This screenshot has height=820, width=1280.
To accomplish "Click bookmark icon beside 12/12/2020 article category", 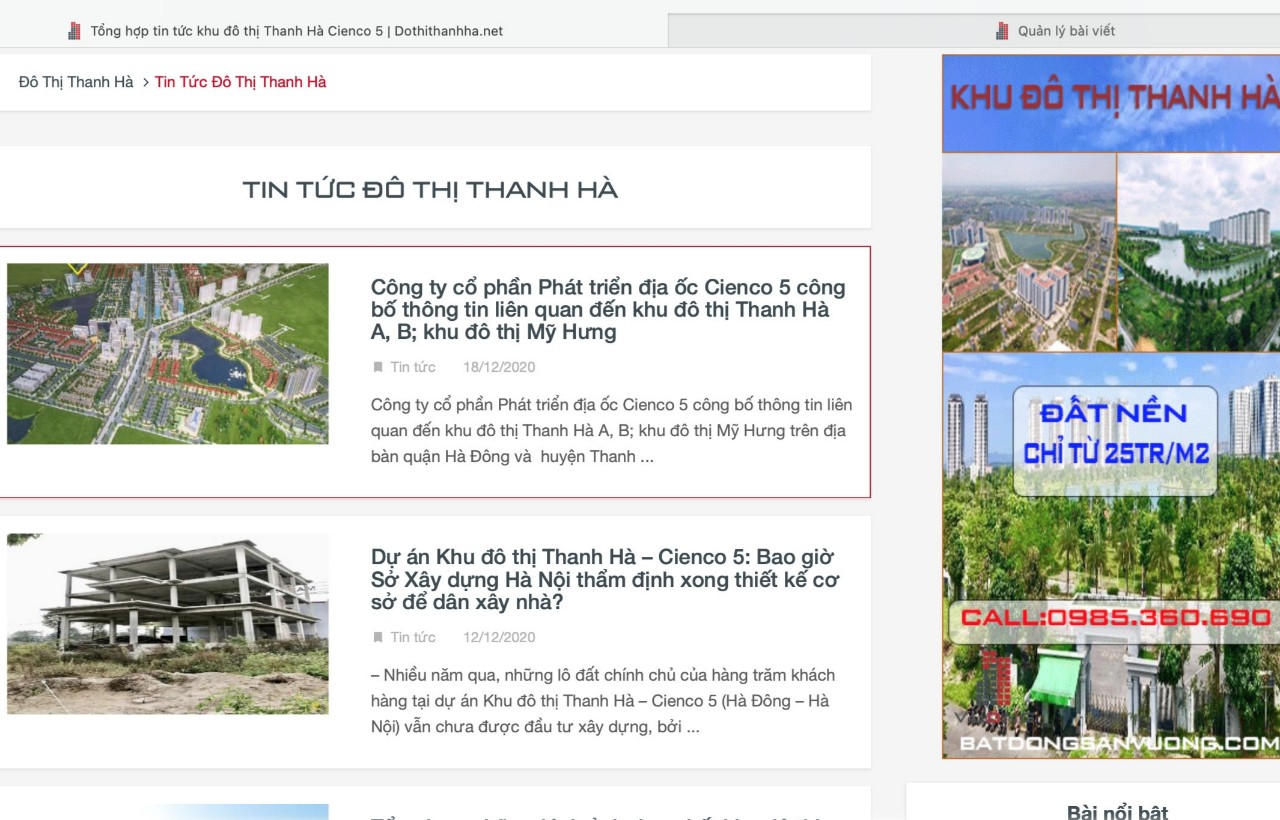I will click(378, 637).
